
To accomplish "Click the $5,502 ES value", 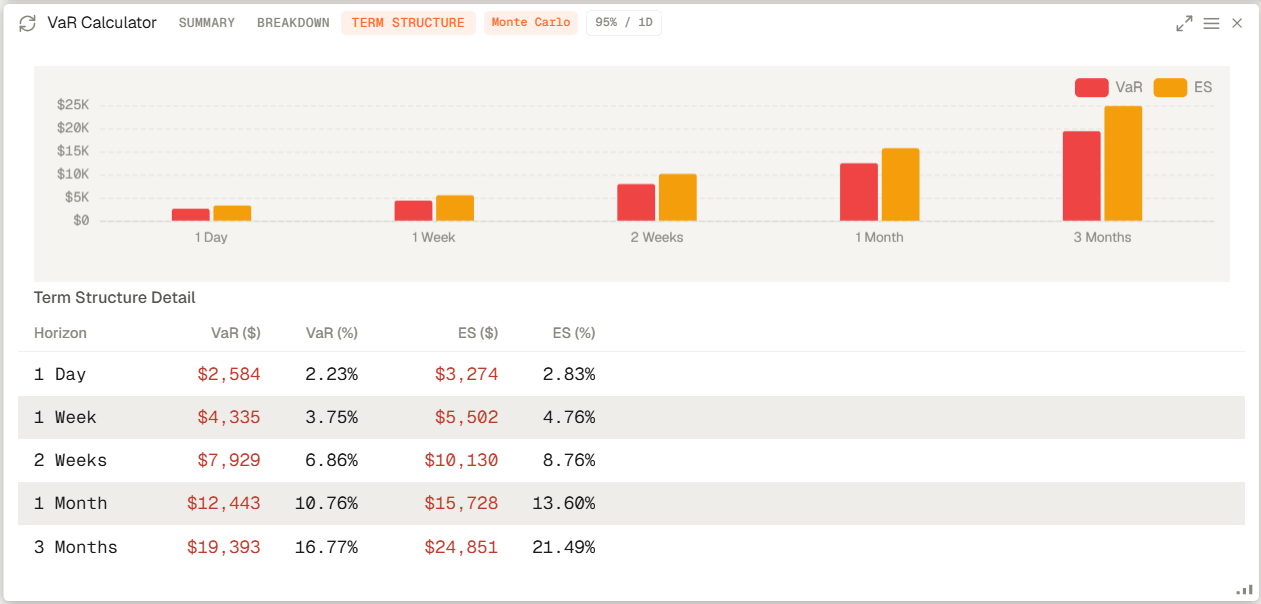I will [x=466, y=417].
